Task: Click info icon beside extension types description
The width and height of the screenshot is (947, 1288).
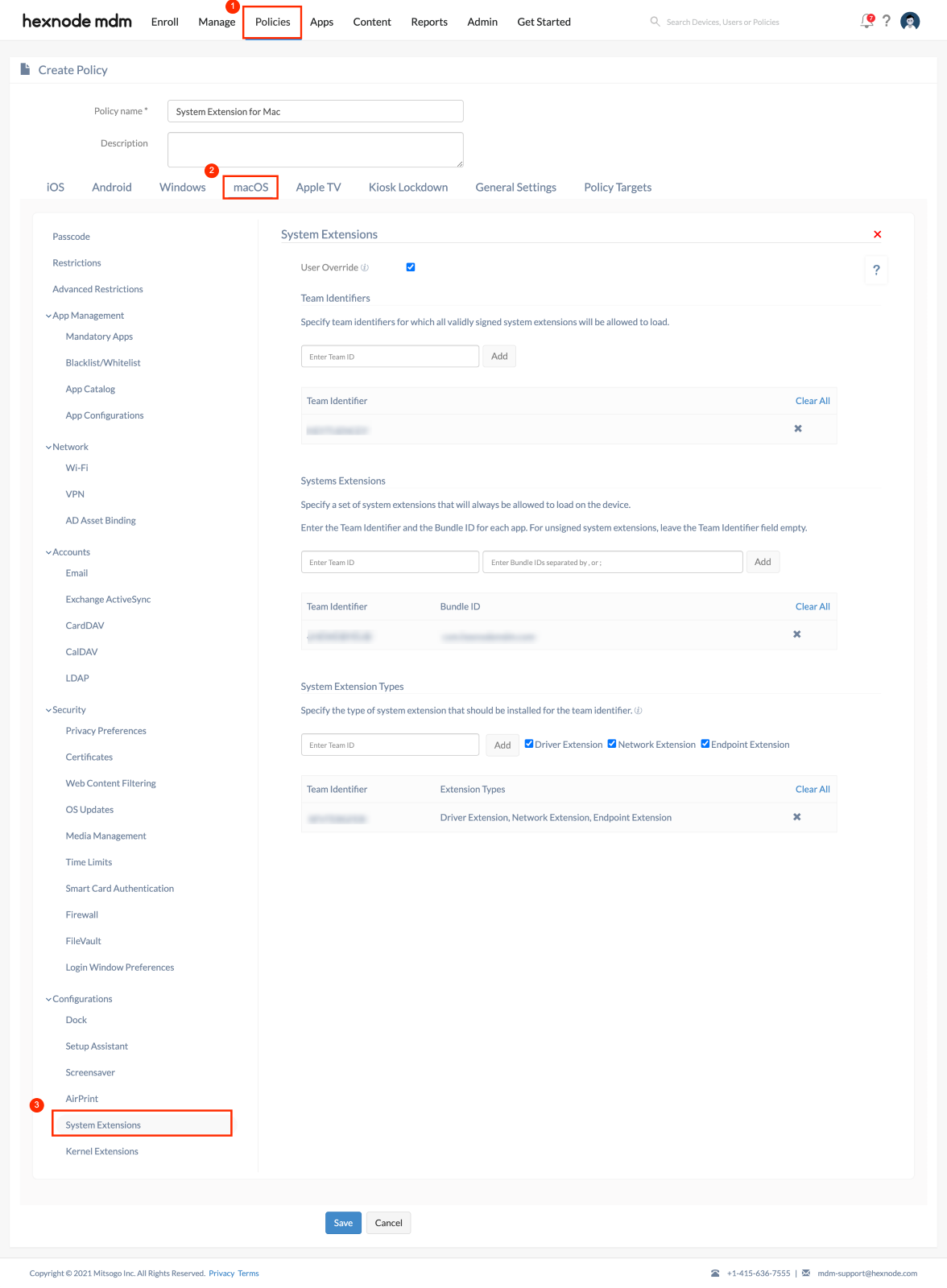Action: (639, 711)
